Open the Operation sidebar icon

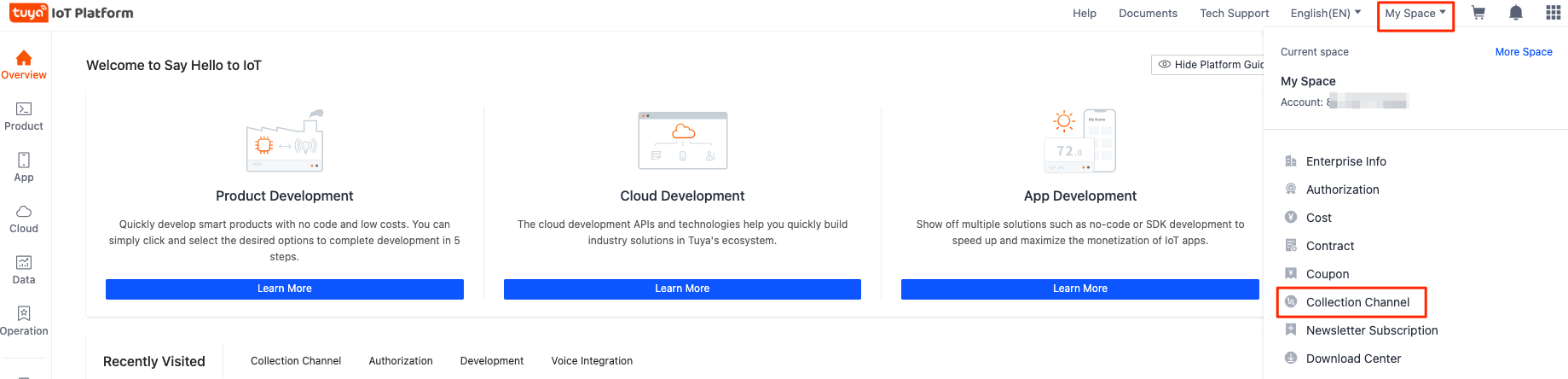pyautogui.click(x=24, y=314)
